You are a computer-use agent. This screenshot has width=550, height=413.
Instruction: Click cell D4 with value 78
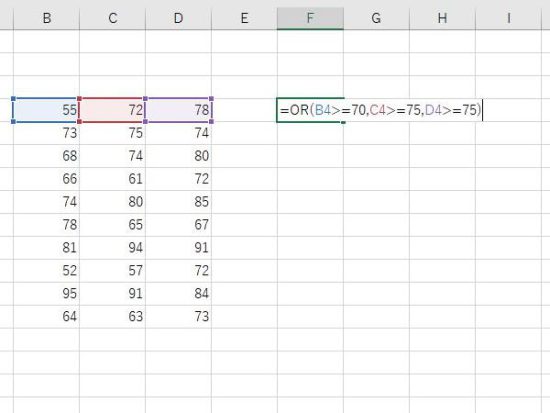(x=179, y=110)
